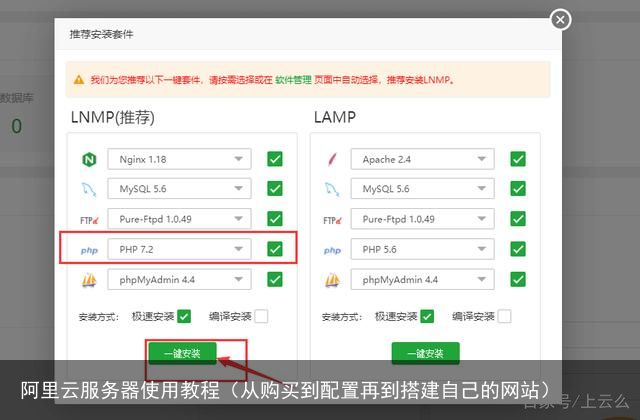
Task: Click the php logo in LNMP column
Action: 89,250
